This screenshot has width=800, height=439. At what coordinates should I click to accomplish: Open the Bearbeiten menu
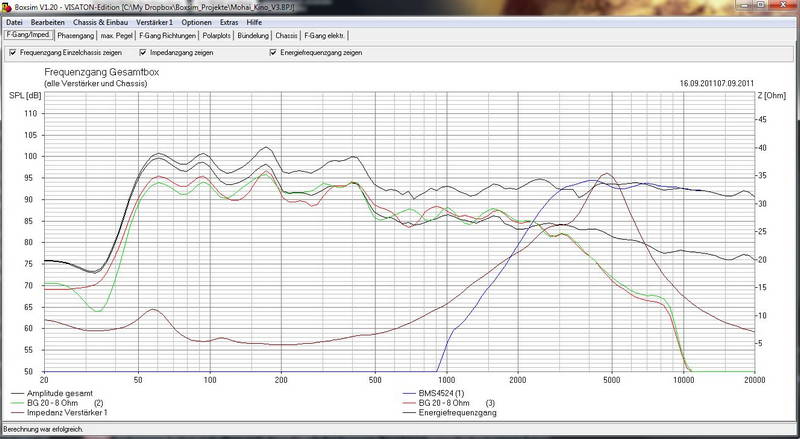click(x=47, y=20)
